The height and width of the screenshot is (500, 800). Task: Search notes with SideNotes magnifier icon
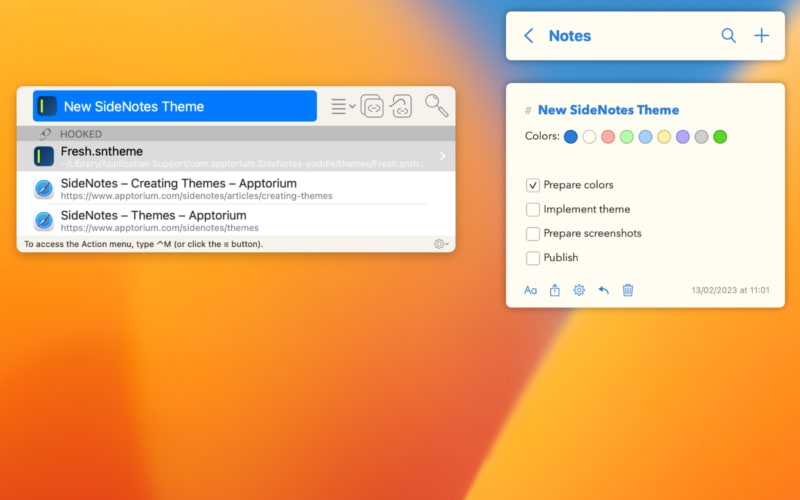[729, 36]
